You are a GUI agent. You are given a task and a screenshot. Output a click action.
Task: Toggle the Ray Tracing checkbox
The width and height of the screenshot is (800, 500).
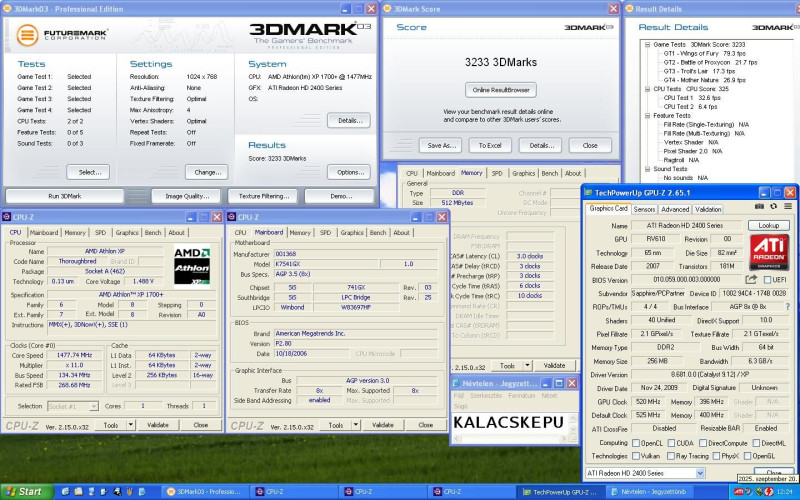click(671, 456)
